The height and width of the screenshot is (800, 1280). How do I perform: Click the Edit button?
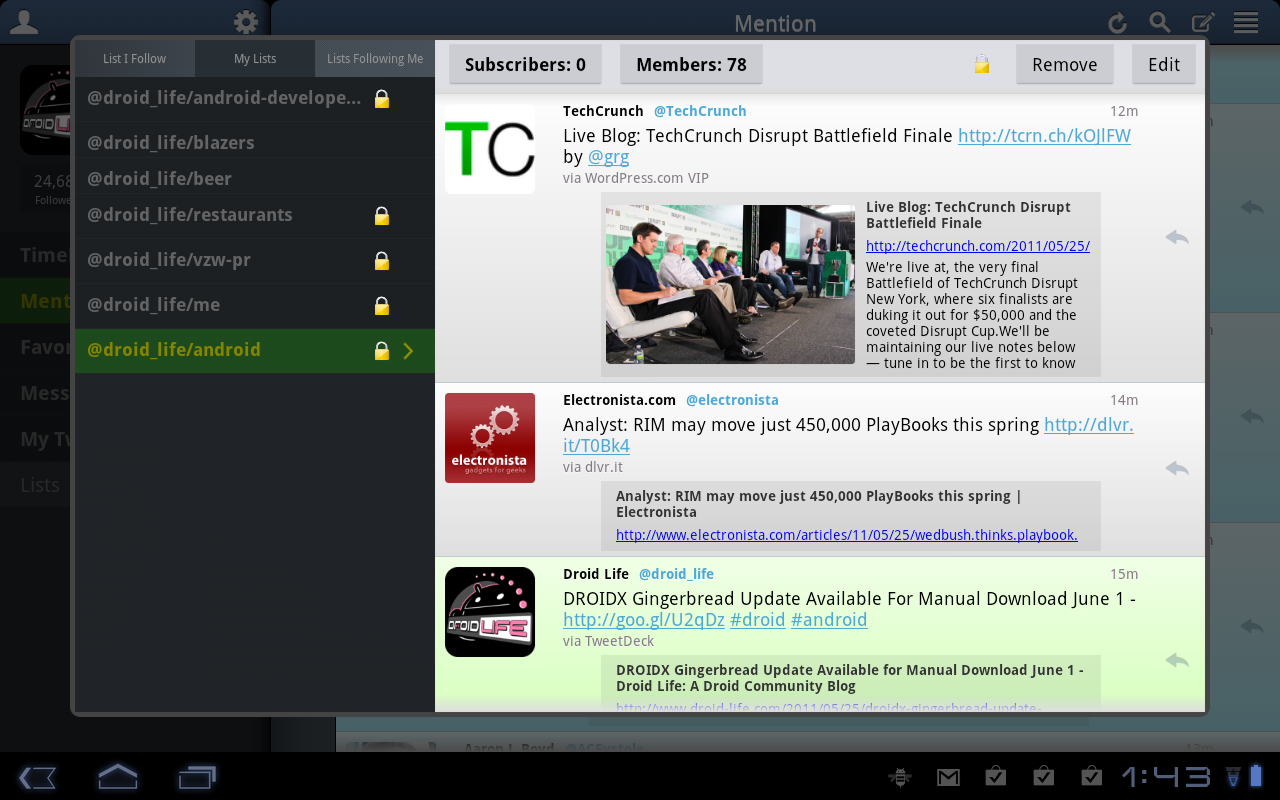1163,65
